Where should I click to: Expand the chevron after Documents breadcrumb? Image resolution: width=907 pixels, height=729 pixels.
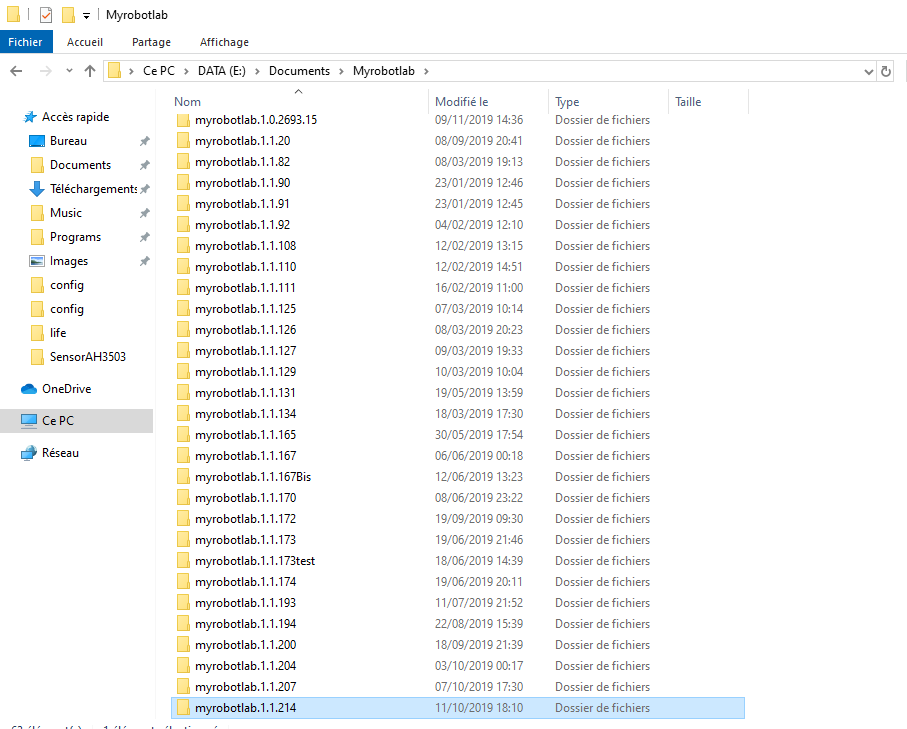click(x=341, y=71)
